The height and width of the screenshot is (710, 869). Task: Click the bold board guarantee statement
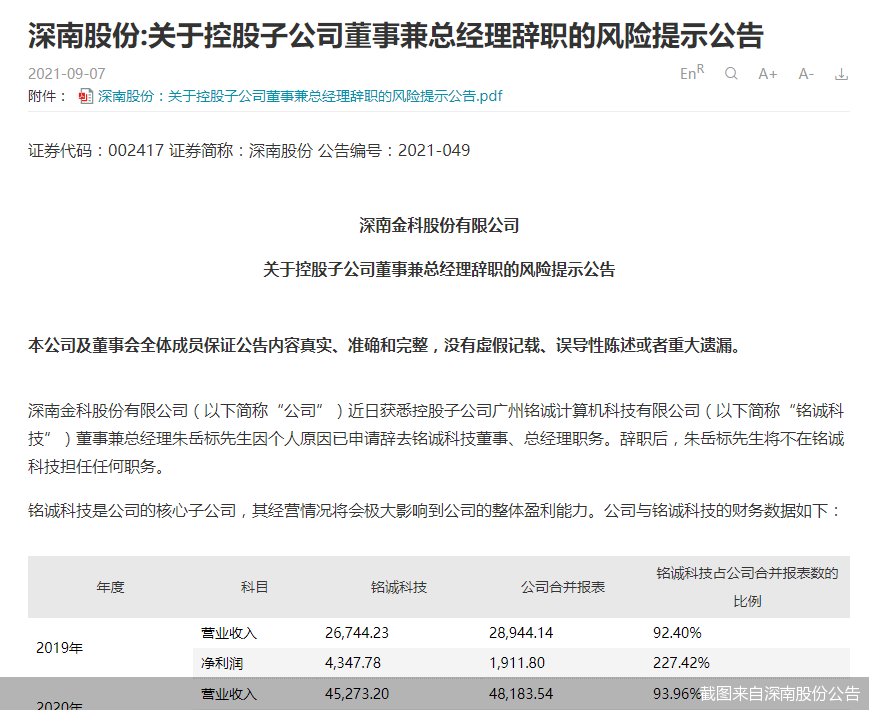(385, 345)
